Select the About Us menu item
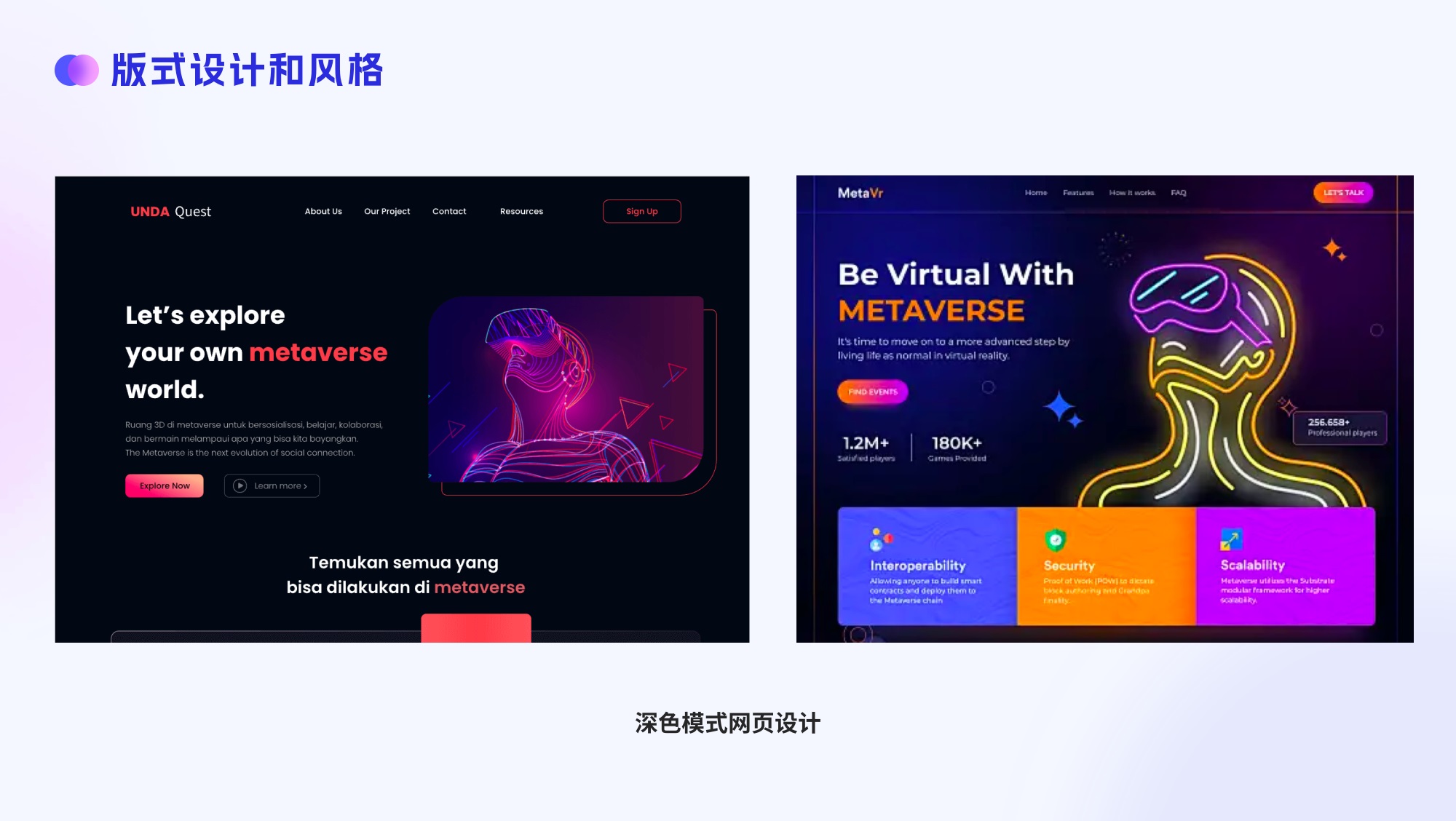The image size is (1456, 821). [323, 211]
